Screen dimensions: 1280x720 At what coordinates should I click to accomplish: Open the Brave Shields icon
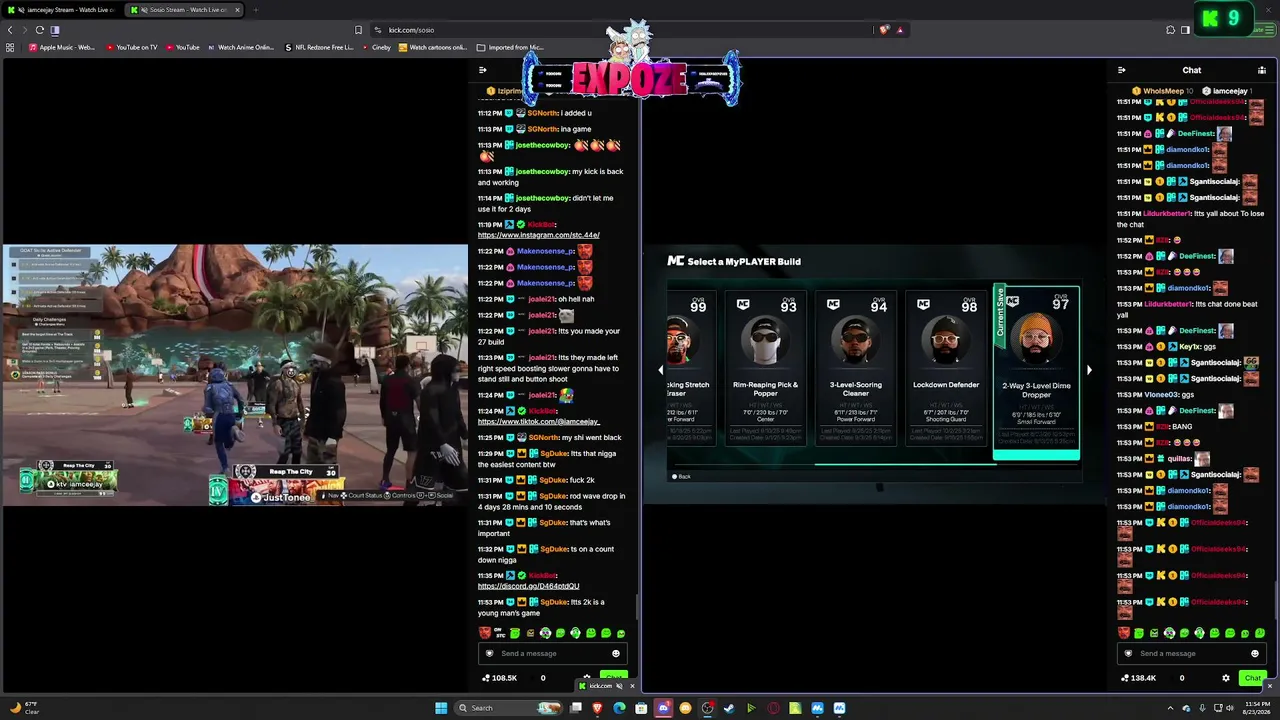(x=884, y=30)
